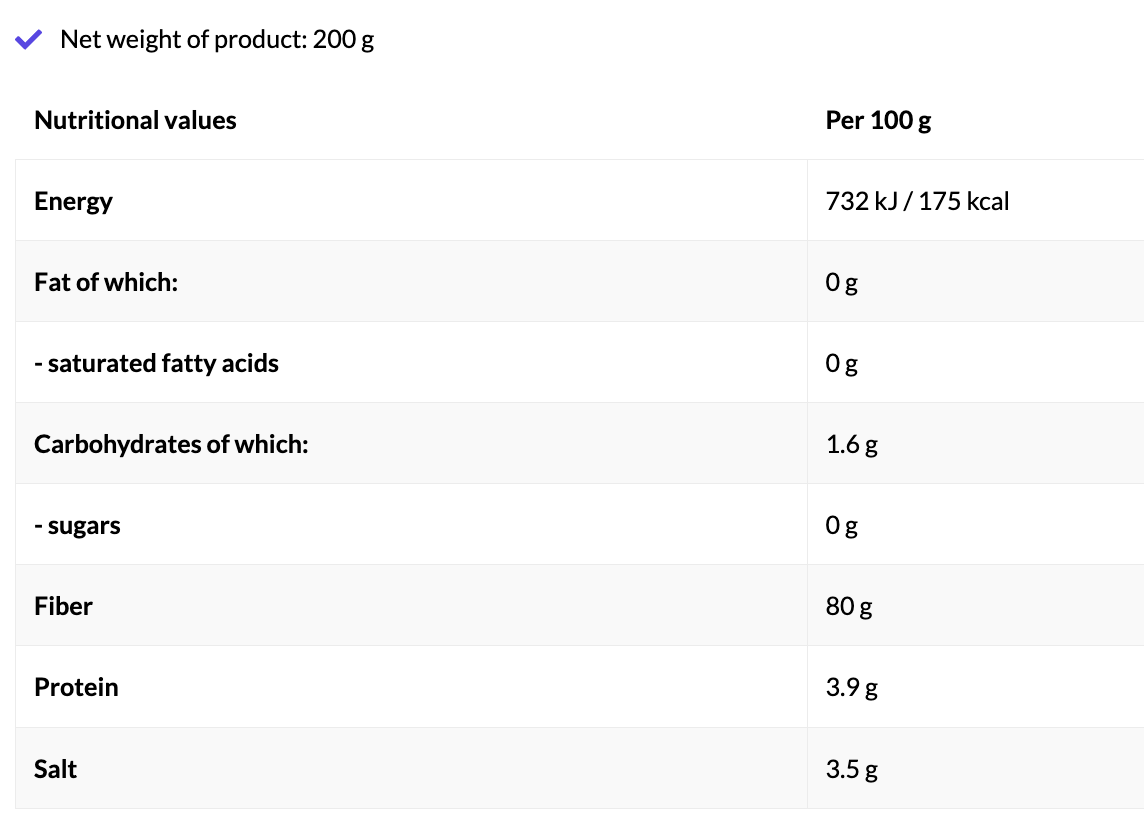
Task: Click the saturated fatty acids 0 g value
Action: click(841, 364)
